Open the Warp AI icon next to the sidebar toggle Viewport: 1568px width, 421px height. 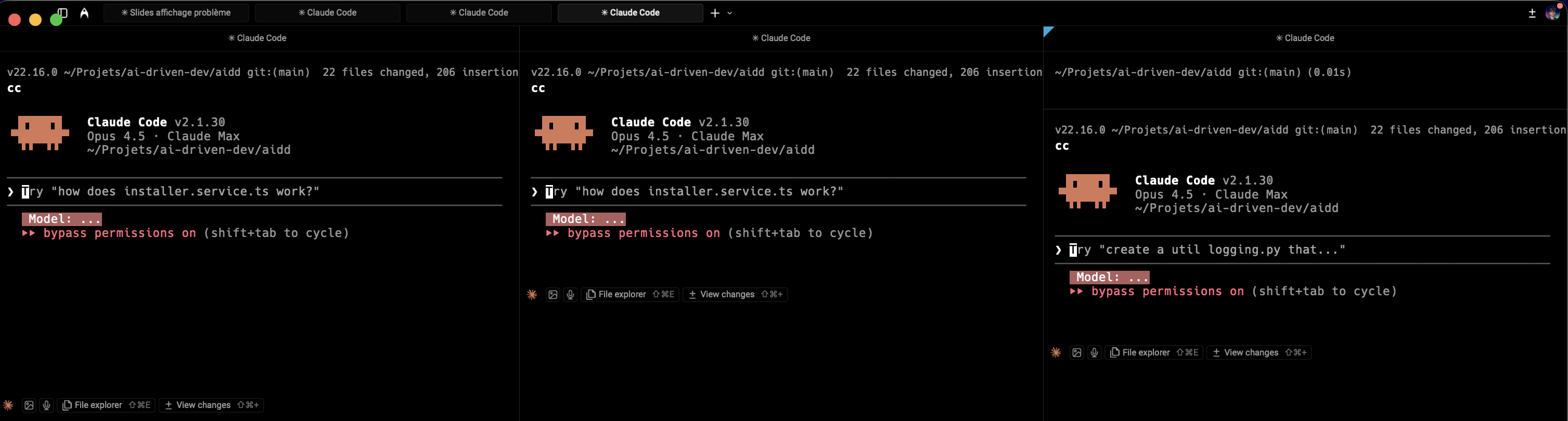click(x=85, y=13)
